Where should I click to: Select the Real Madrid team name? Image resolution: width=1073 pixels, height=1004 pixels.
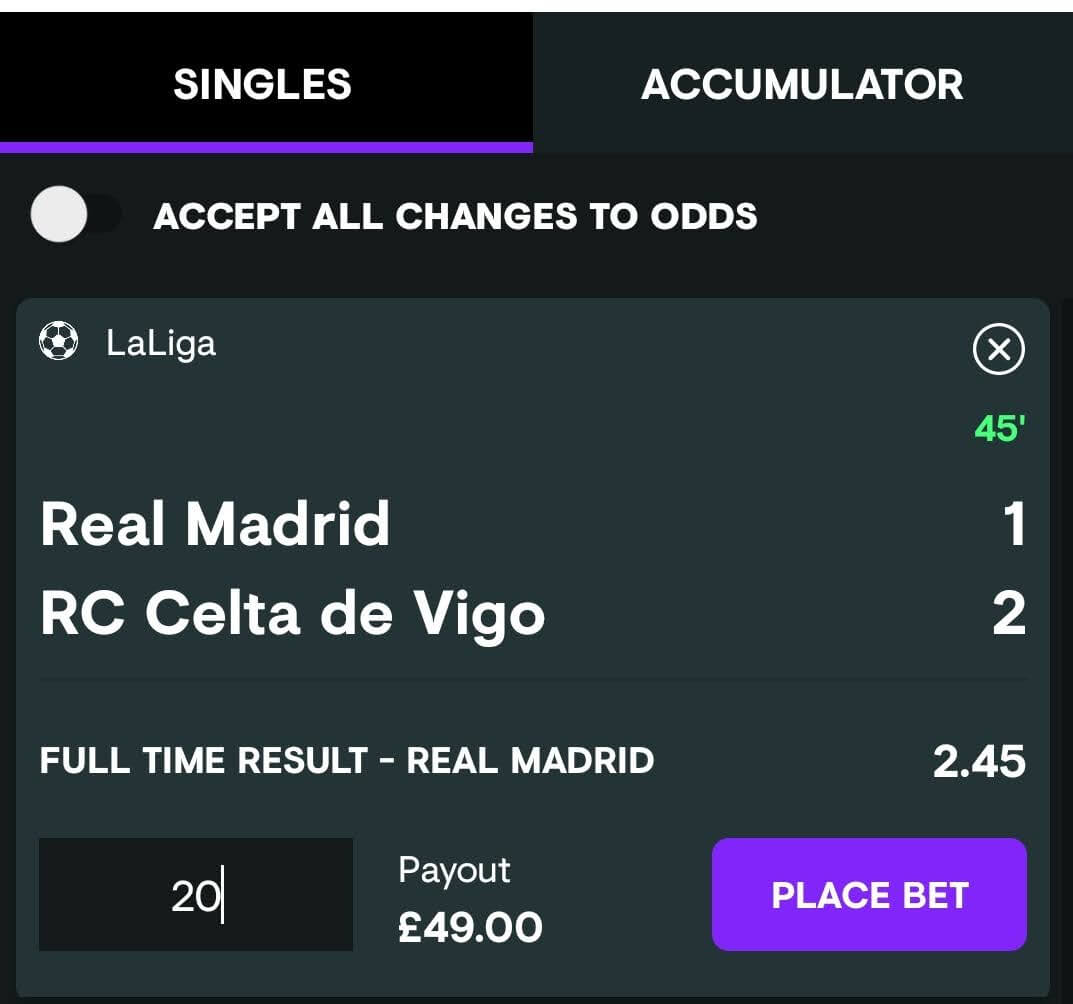(x=215, y=524)
